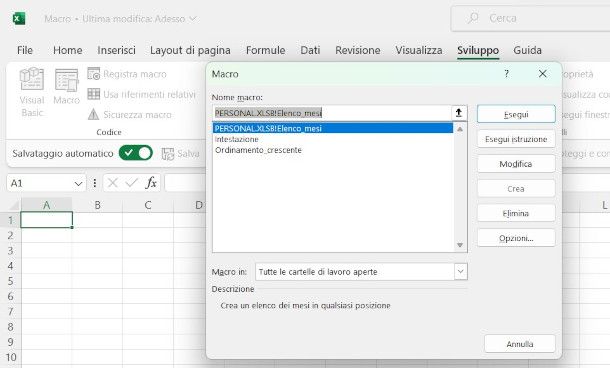The height and width of the screenshot is (368, 610).
Task: Select PERSONAL.XLSB!Elenco_mesi in list
Action: click(x=333, y=128)
